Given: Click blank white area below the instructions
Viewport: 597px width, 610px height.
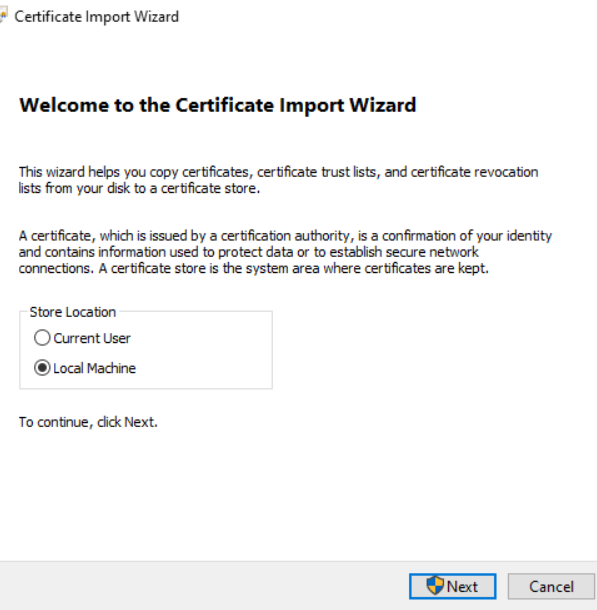Looking at the screenshot, I should (x=296, y=494).
